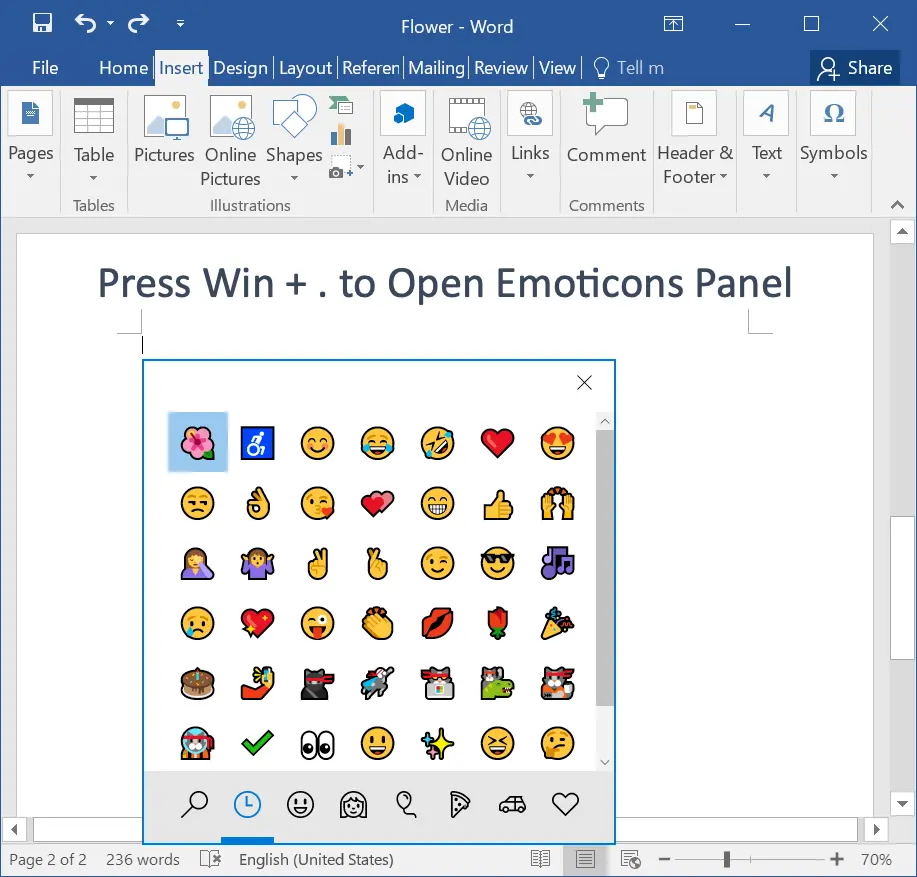This screenshot has width=917, height=877.
Task: Redo the last action
Action: pos(139,23)
